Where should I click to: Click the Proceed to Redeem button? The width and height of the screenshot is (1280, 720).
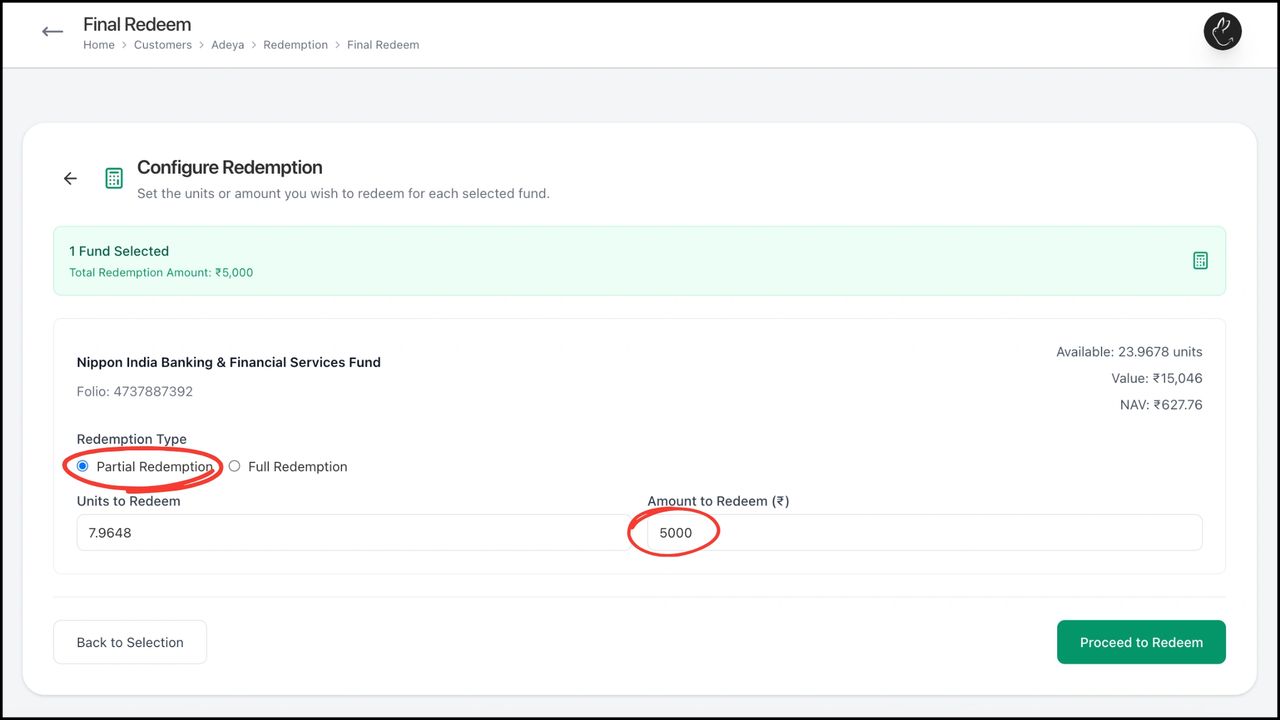coord(1141,642)
